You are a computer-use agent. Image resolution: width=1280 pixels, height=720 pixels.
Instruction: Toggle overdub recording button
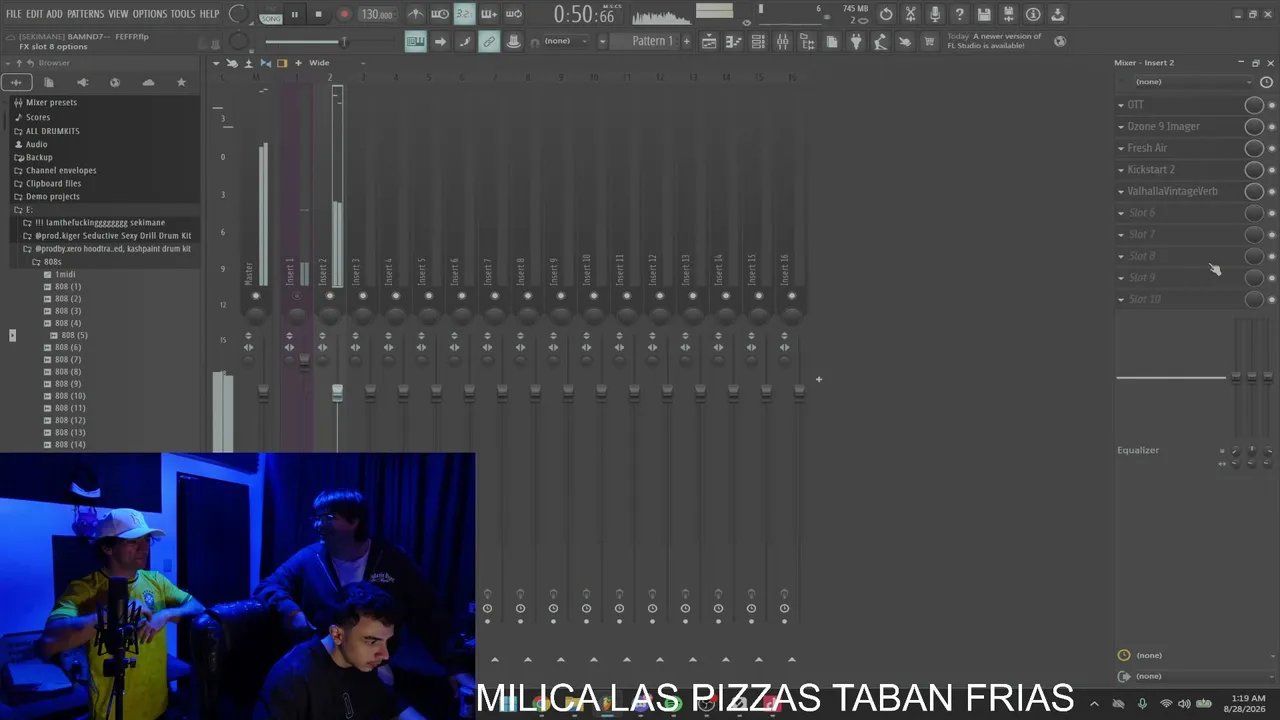[489, 14]
